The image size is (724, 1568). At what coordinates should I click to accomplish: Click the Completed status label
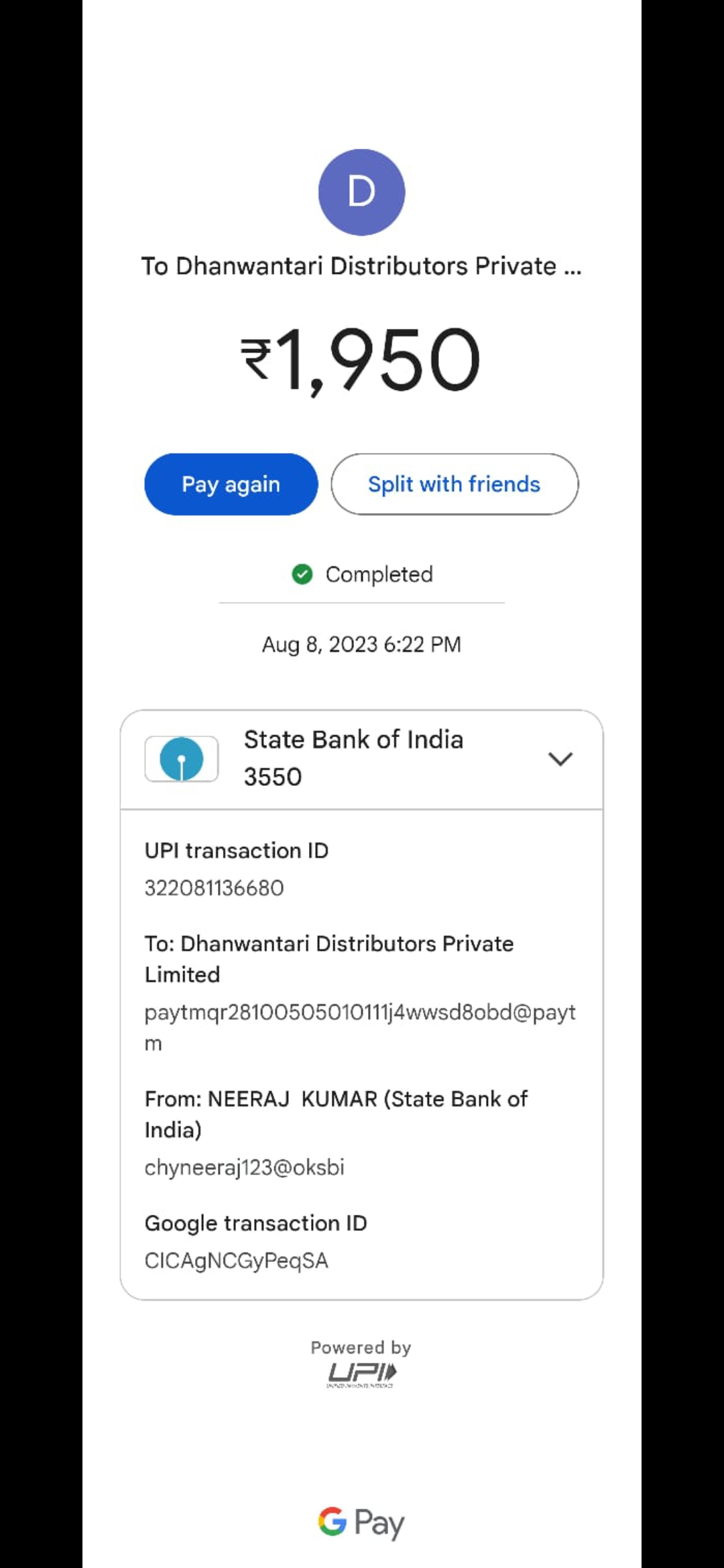379,574
